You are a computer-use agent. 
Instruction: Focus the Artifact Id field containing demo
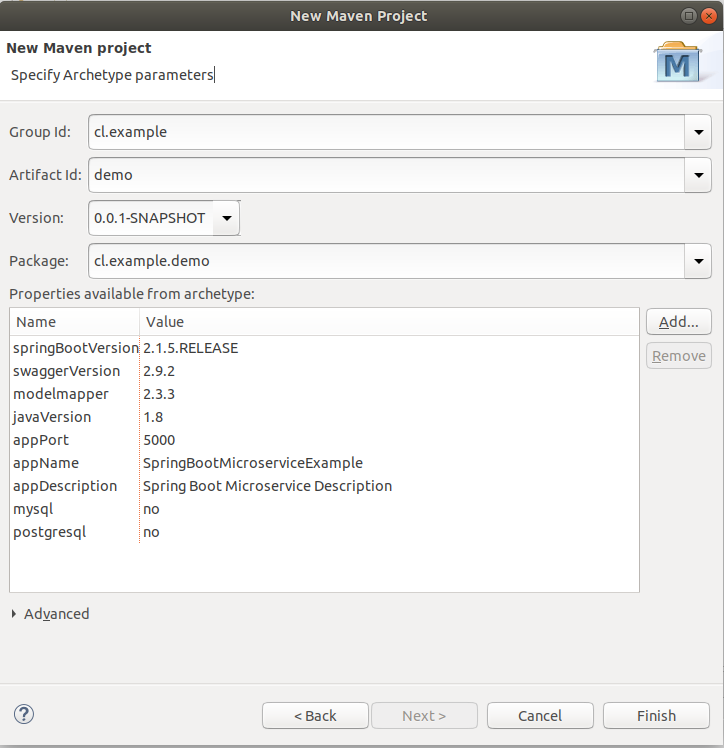point(386,175)
